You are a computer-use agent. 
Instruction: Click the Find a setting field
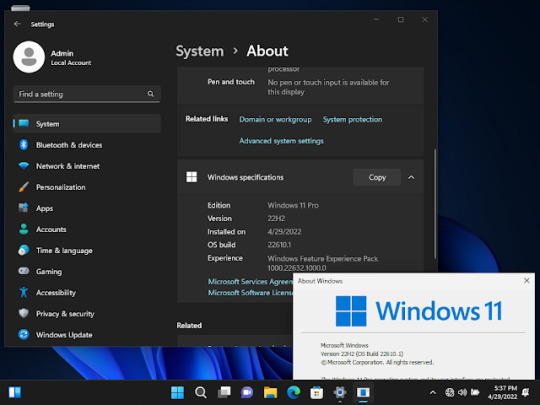point(87,94)
